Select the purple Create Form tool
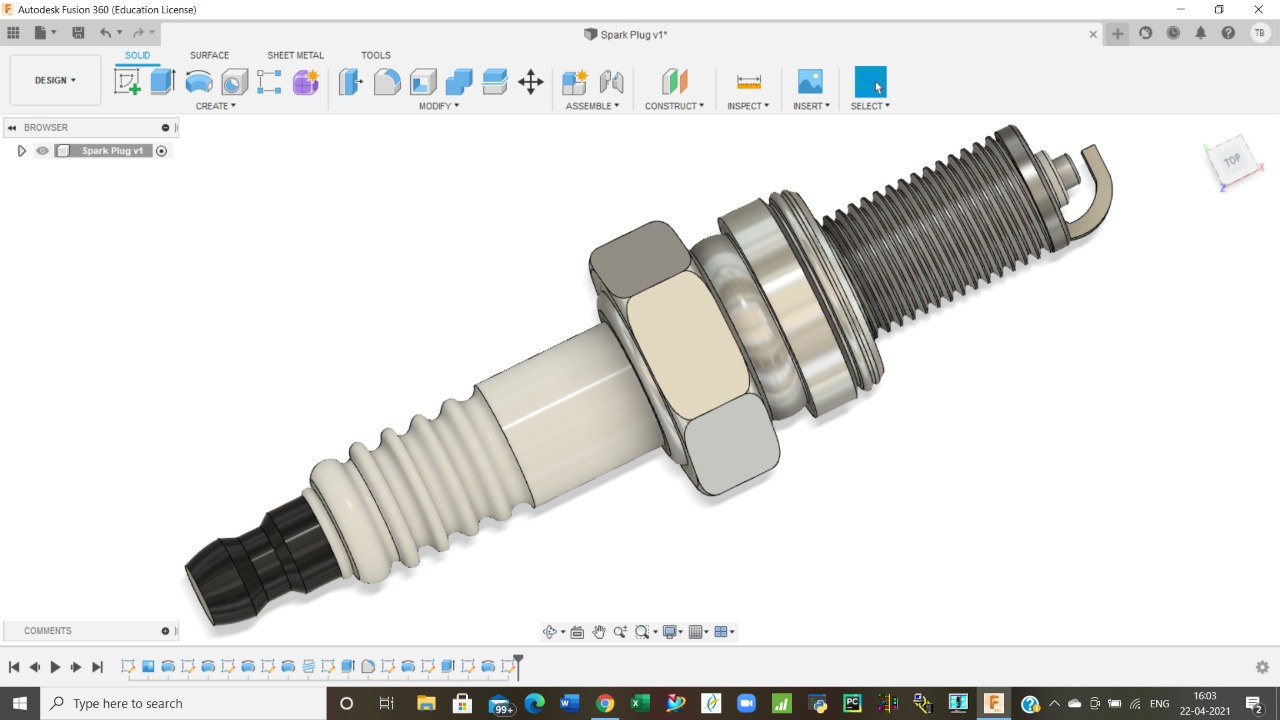The height and width of the screenshot is (720, 1280). pyautogui.click(x=306, y=82)
